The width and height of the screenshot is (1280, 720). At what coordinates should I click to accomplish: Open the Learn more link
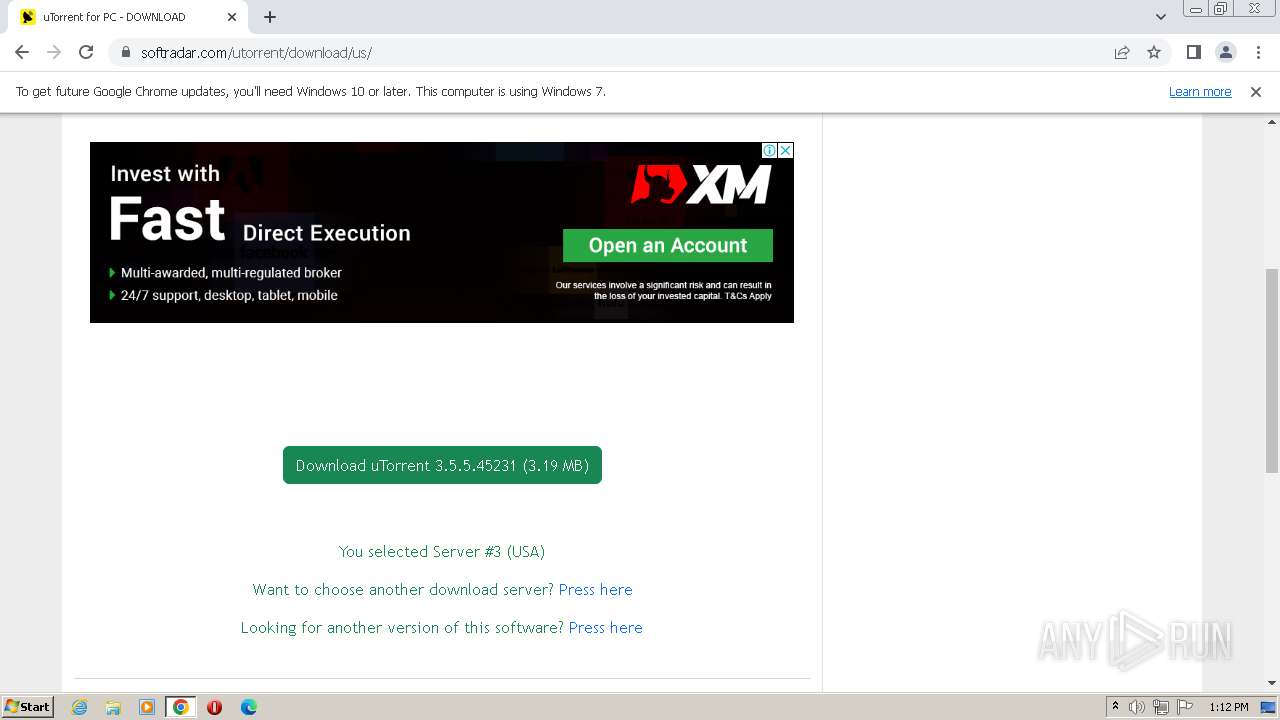click(1200, 91)
